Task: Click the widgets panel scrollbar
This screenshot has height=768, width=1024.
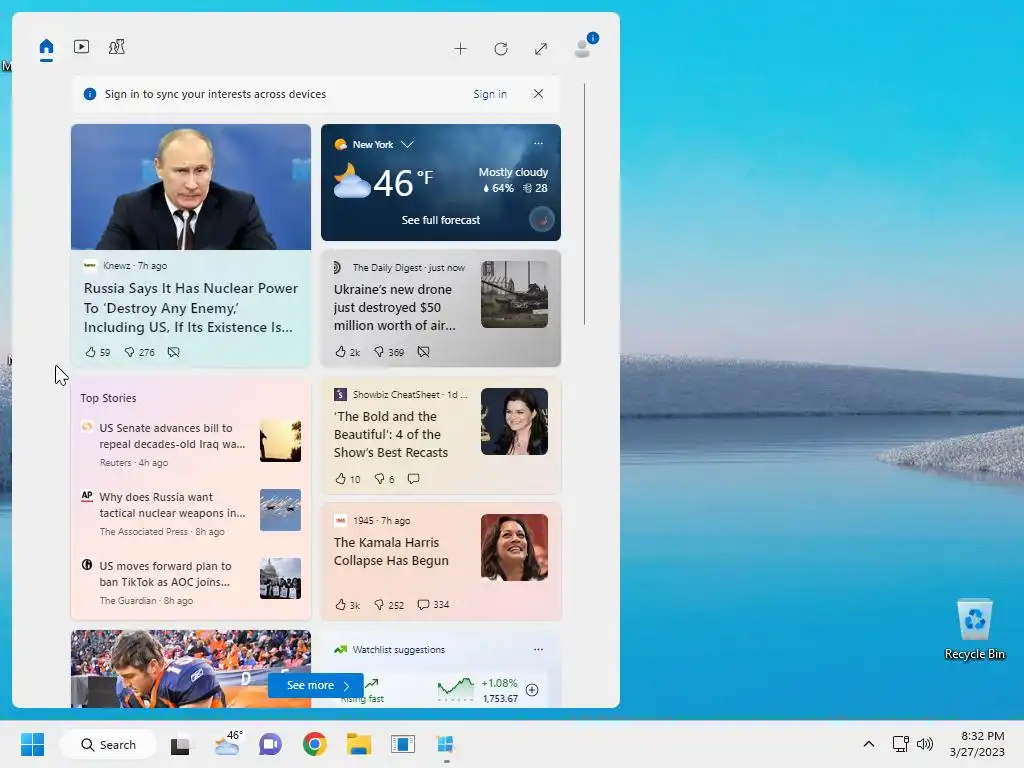Action: pos(584,204)
